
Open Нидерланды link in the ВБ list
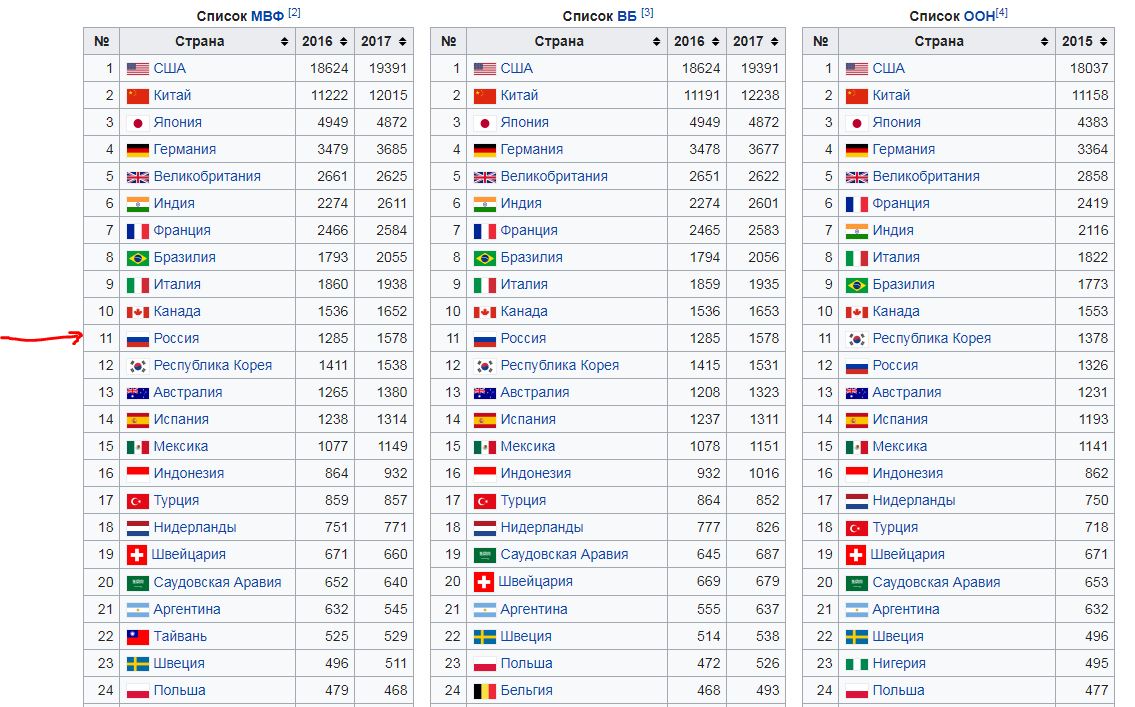pos(541,528)
